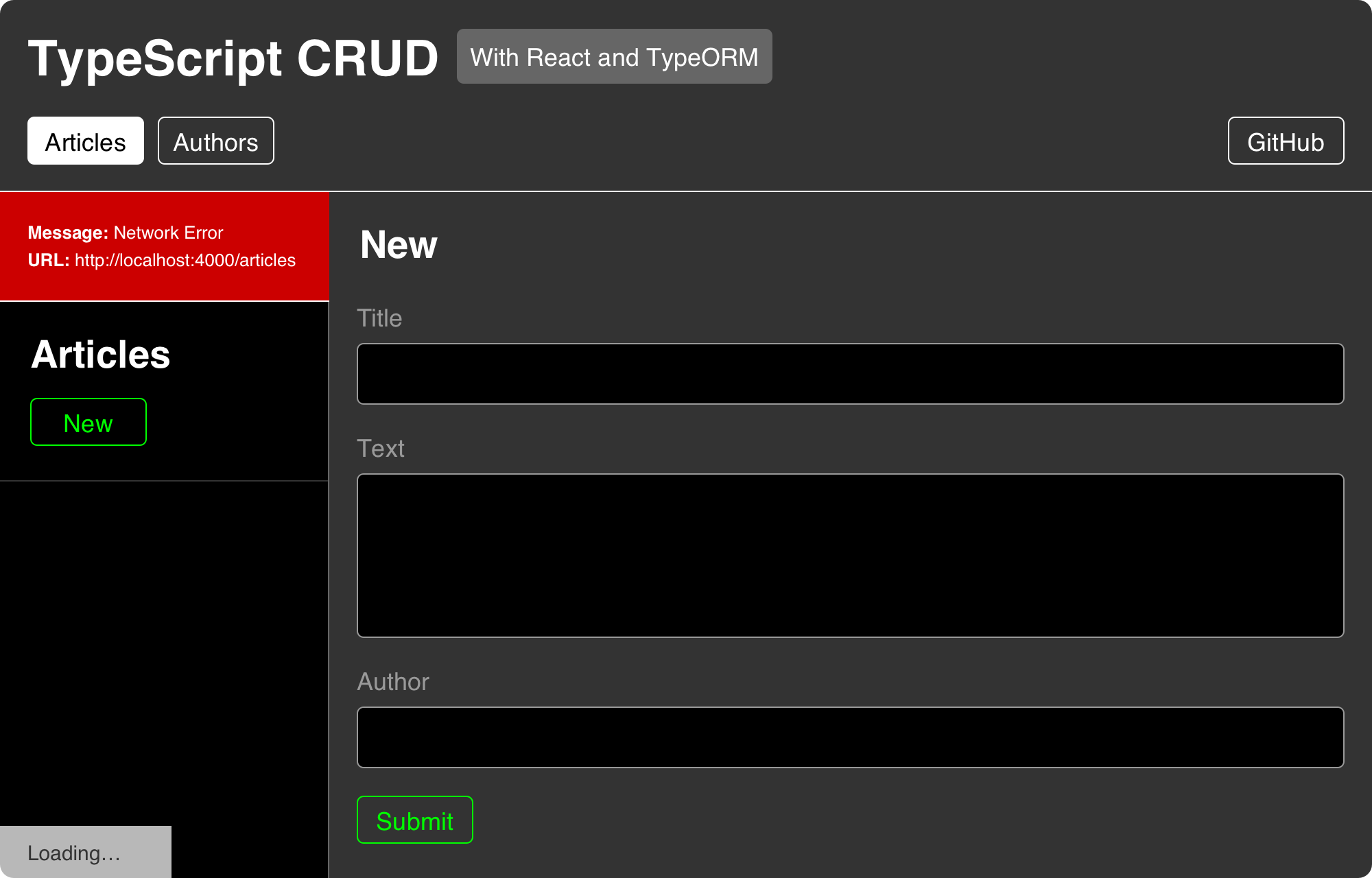1372x878 pixels.
Task: Open the GitHub link button
Action: (1286, 141)
